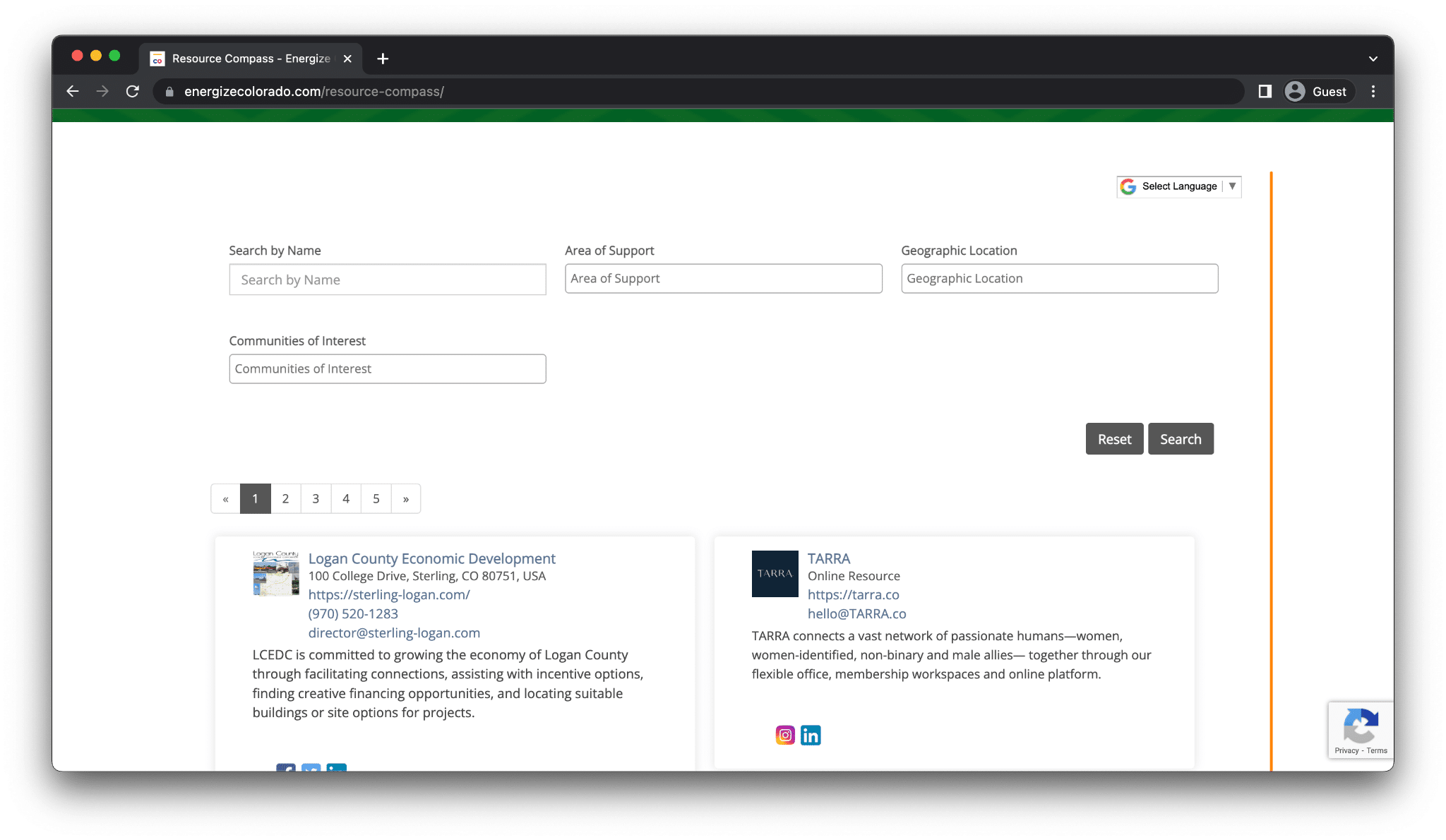Email director@sterling-logan.com
This screenshot has height=840, width=1446.
[x=394, y=632]
